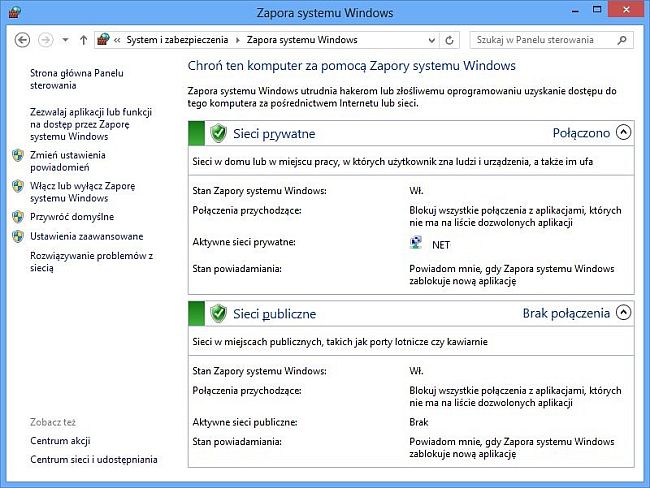The image size is (650, 488).
Task: Click firewall icon in address bar
Action: pyautogui.click(x=103, y=40)
